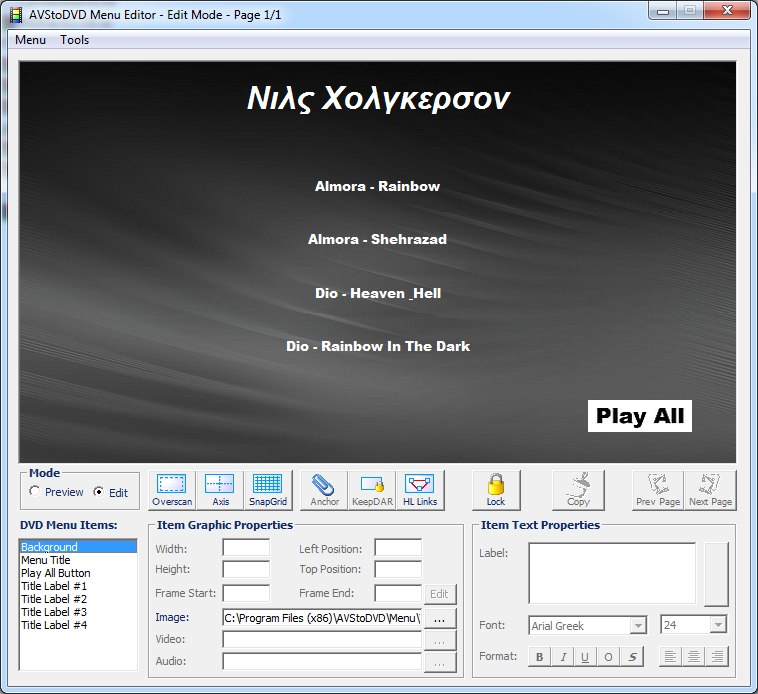
Task: Click the Audio path field
Action: click(x=322, y=662)
